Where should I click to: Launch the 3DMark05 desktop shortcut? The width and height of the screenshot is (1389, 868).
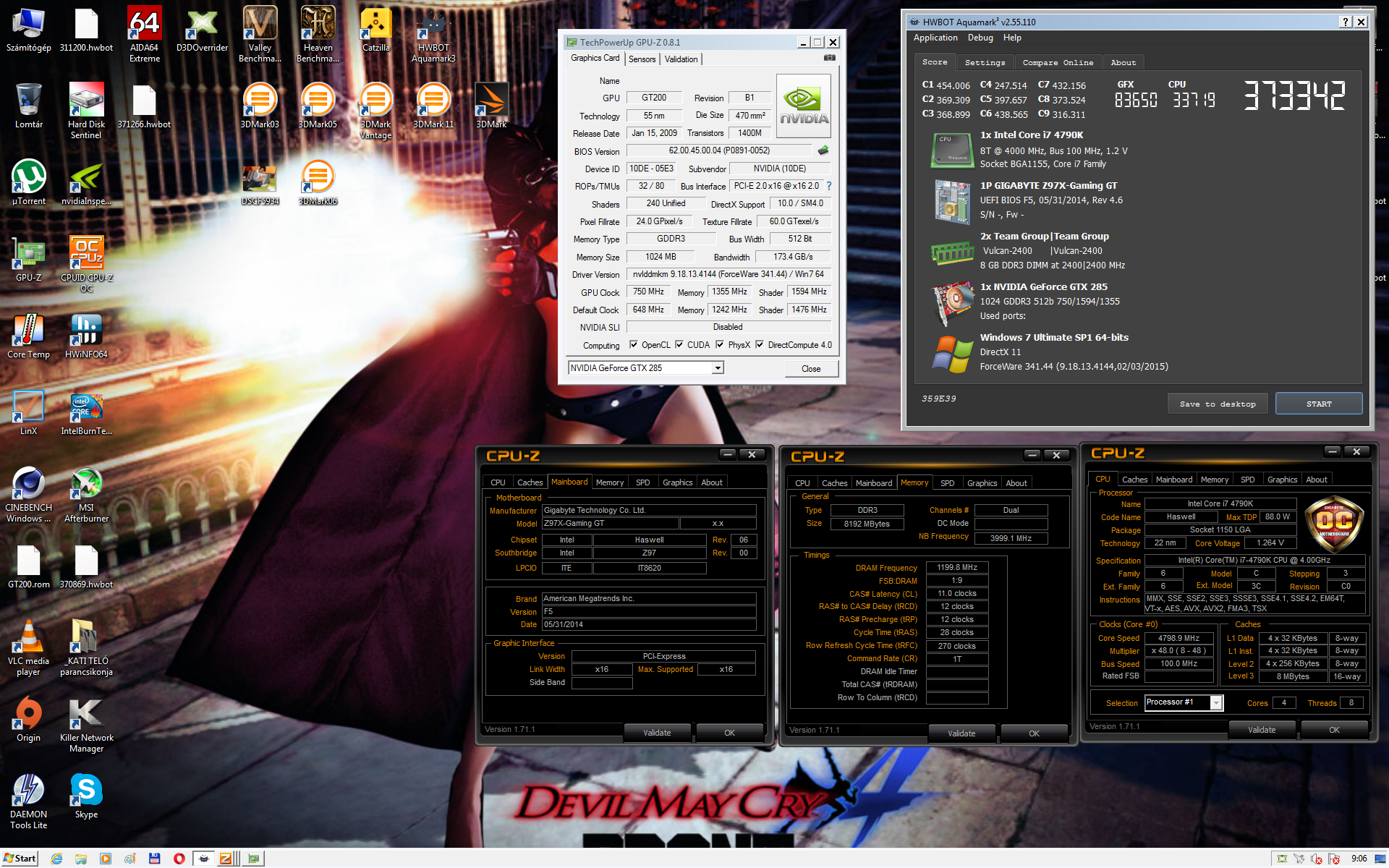click(318, 106)
